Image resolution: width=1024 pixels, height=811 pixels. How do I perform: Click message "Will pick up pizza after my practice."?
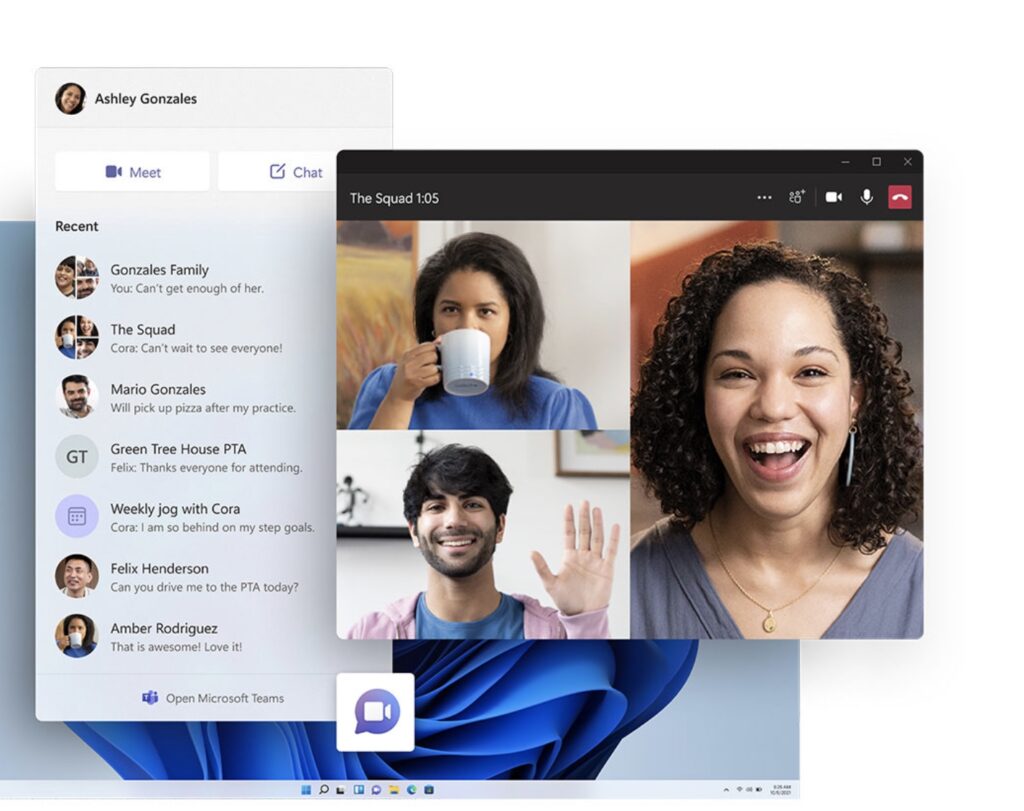coord(202,408)
